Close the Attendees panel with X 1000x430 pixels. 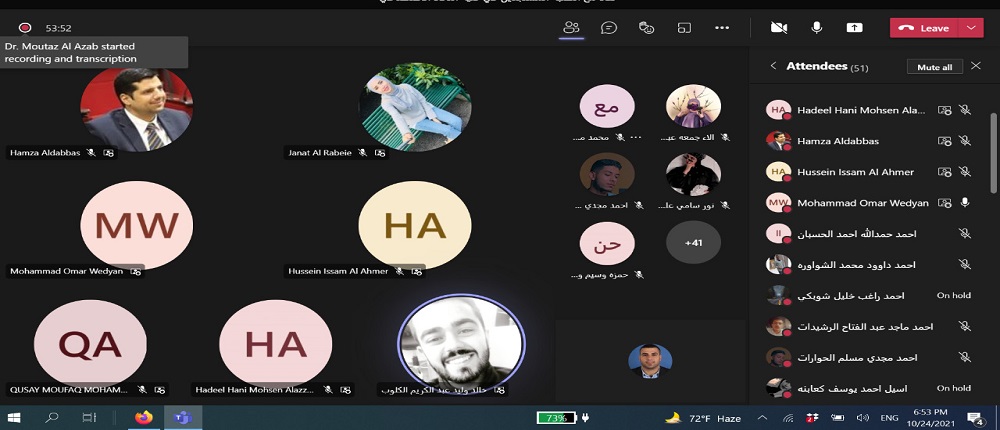click(x=976, y=66)
